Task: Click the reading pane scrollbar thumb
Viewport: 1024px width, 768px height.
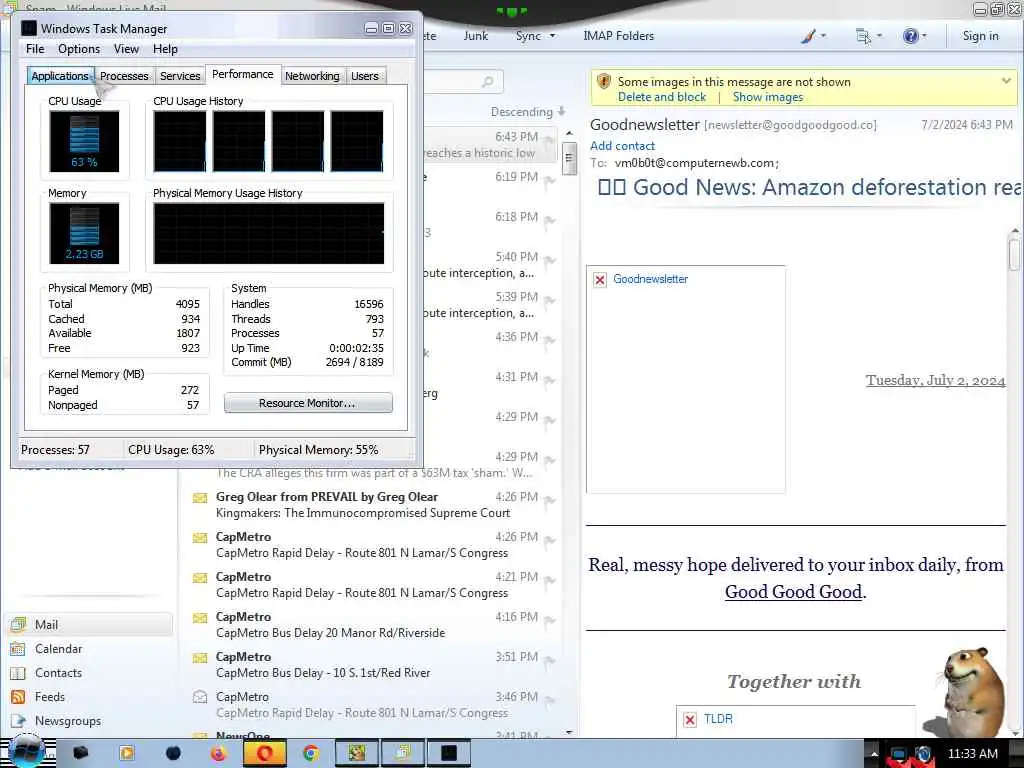Action: 1014,255
